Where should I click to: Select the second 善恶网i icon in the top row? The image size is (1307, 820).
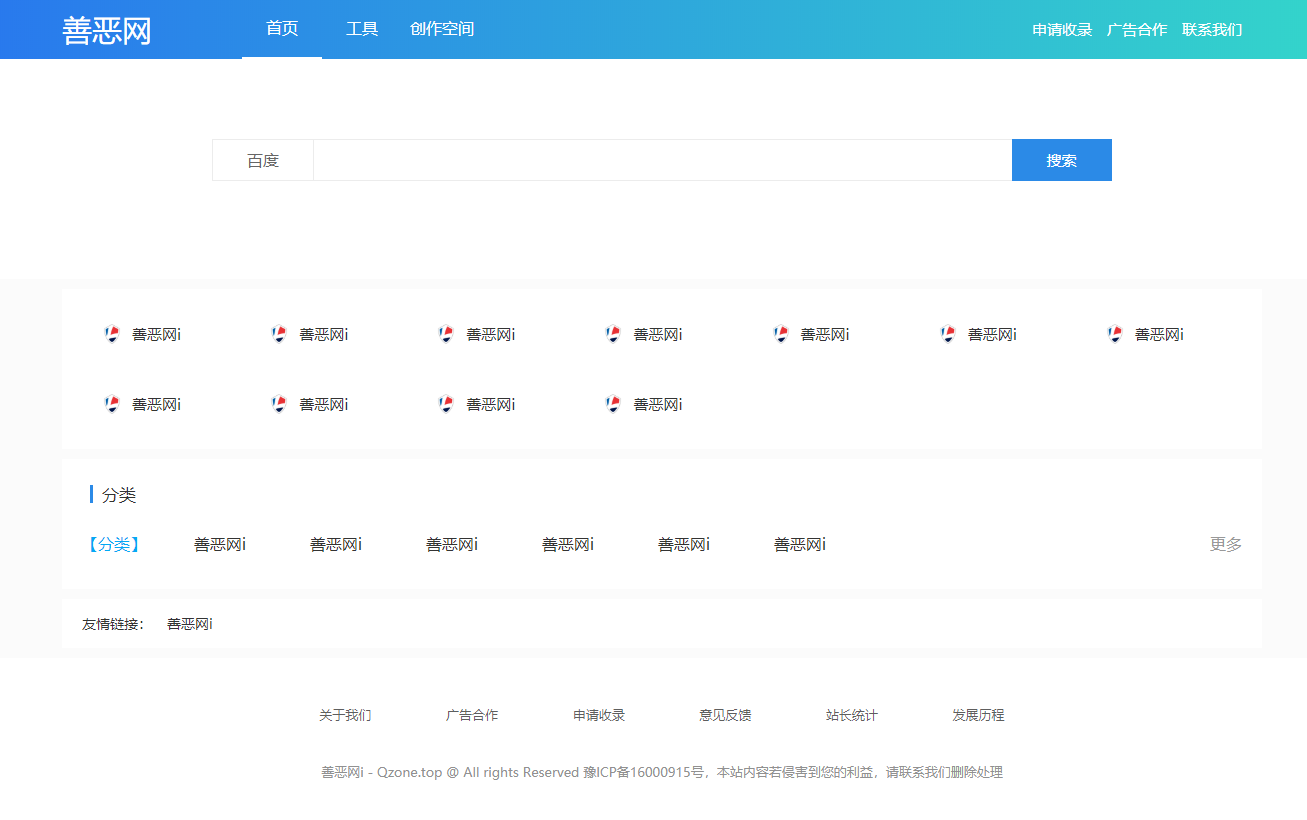tap(312, 334)
